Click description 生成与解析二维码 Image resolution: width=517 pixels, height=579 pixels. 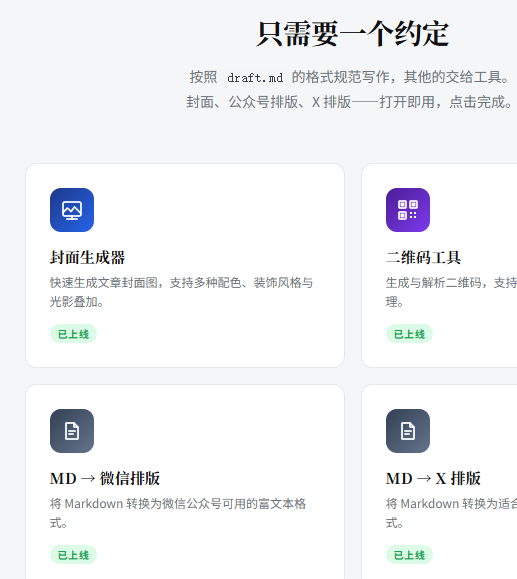pos(451,292)
